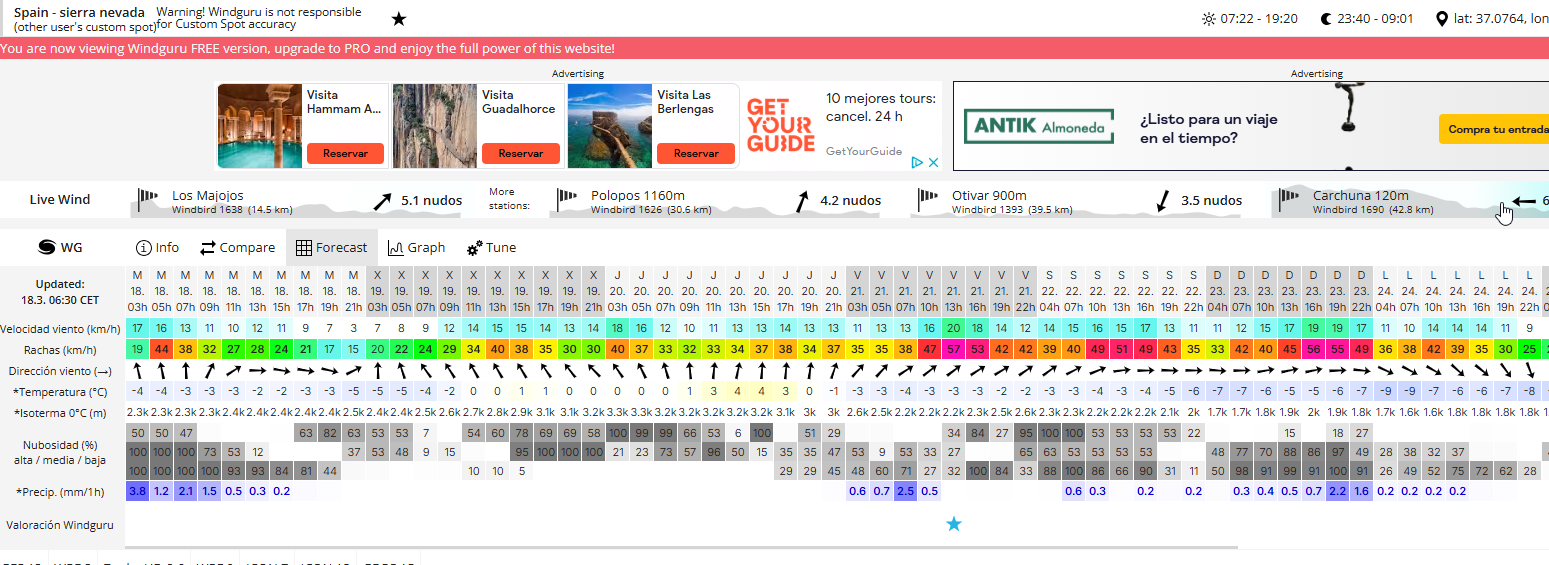The width and height of the screenshot is (1549, 565).
Task: Close the GetYourGuide ad with X
Action: tap(932, 162)
